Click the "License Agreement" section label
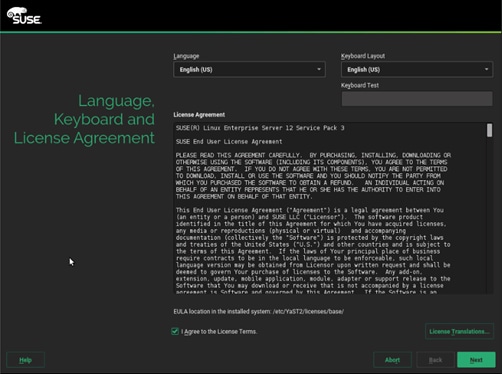 click(x=199, y=115)
